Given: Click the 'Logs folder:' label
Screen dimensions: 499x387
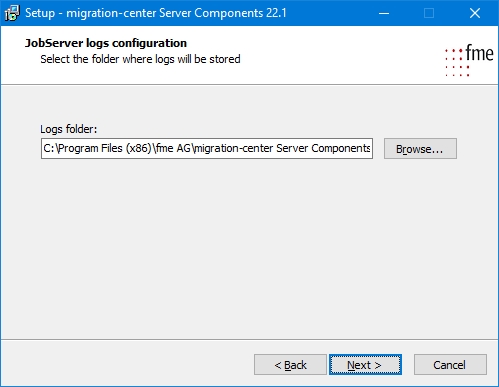Looking at the screenshot, I should click(x=69, y=129).
